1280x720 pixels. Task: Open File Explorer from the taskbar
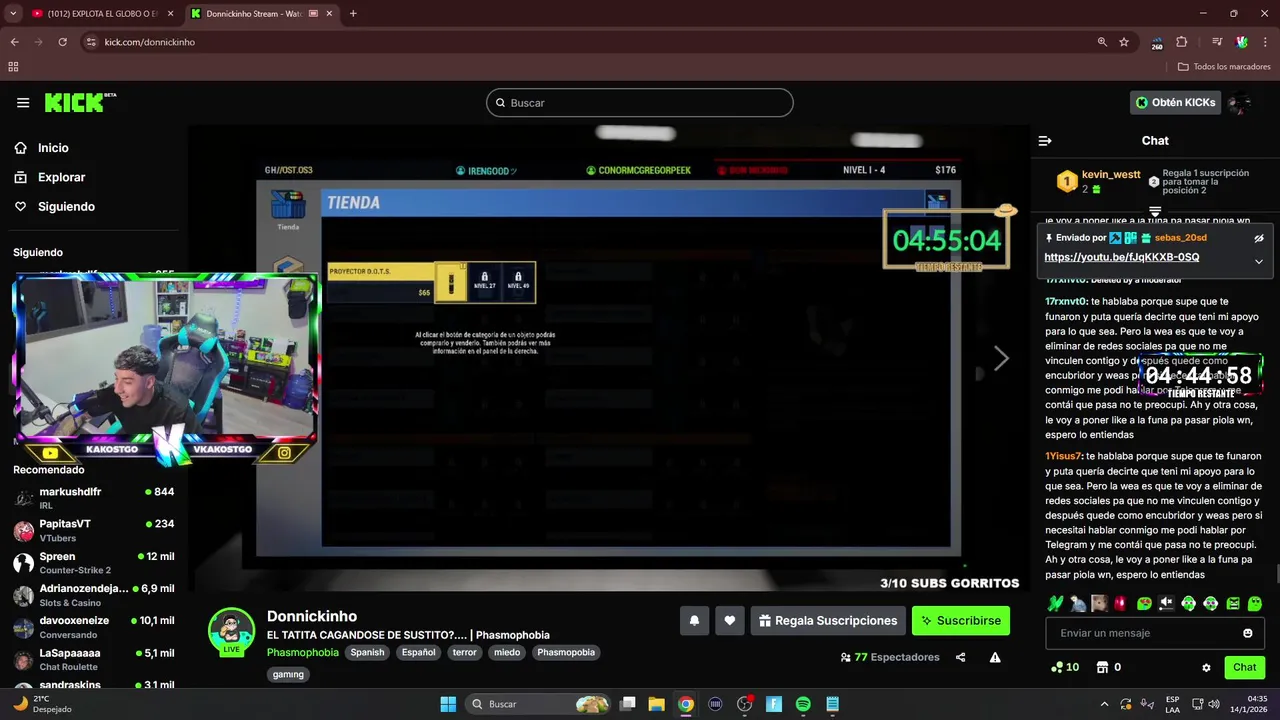pos(656,704)
